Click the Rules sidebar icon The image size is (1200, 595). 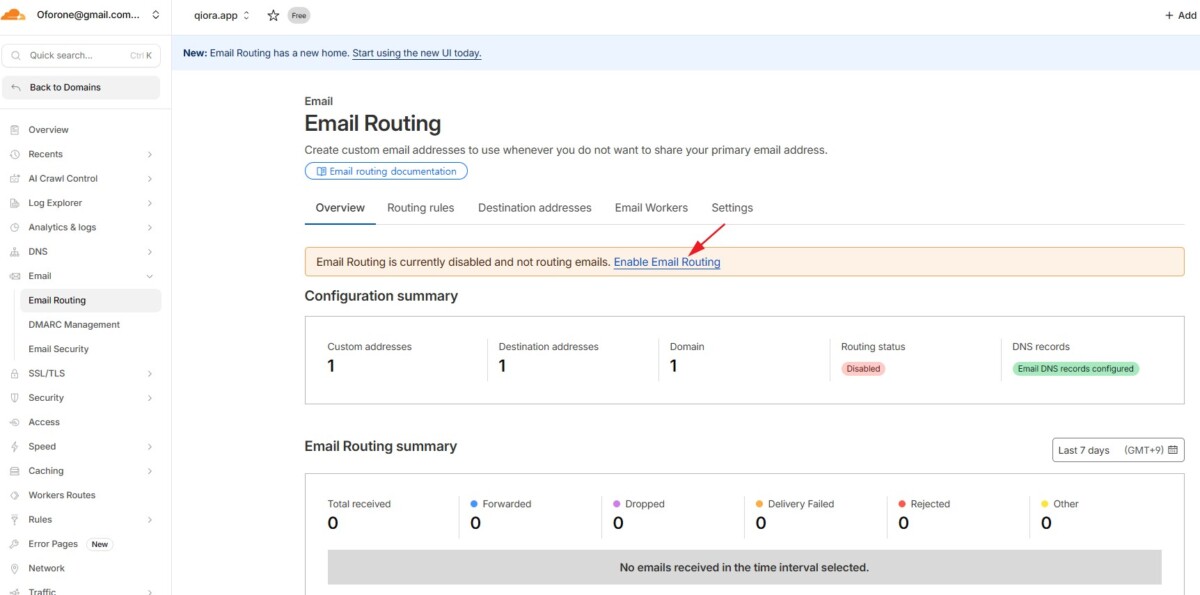[15, 519]
